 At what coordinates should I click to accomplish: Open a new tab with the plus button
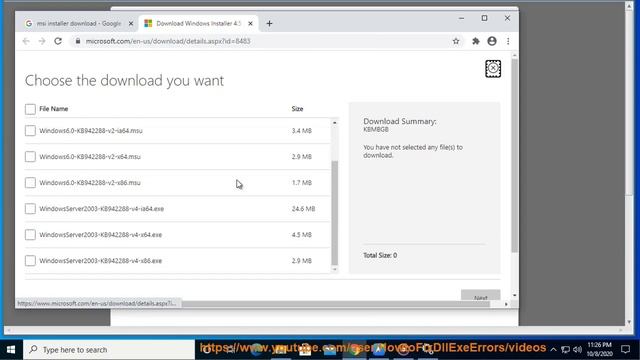click(x=269, y=24)
